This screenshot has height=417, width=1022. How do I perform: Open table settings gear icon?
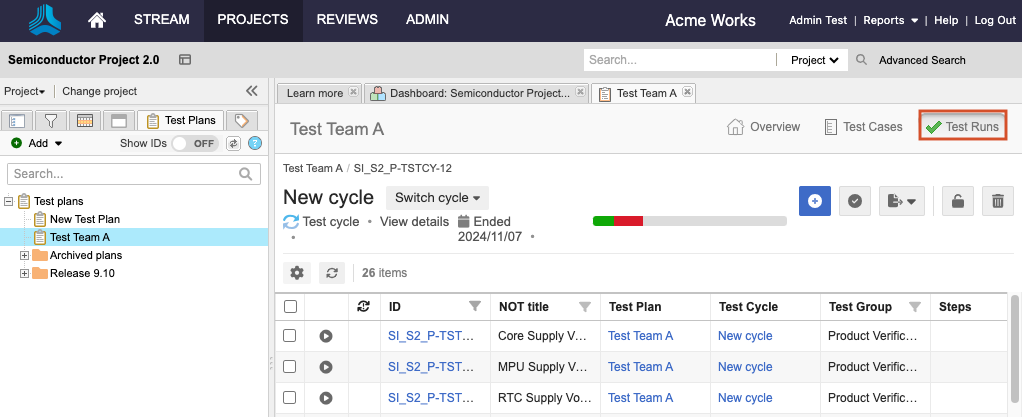click(x=297, y=273)
